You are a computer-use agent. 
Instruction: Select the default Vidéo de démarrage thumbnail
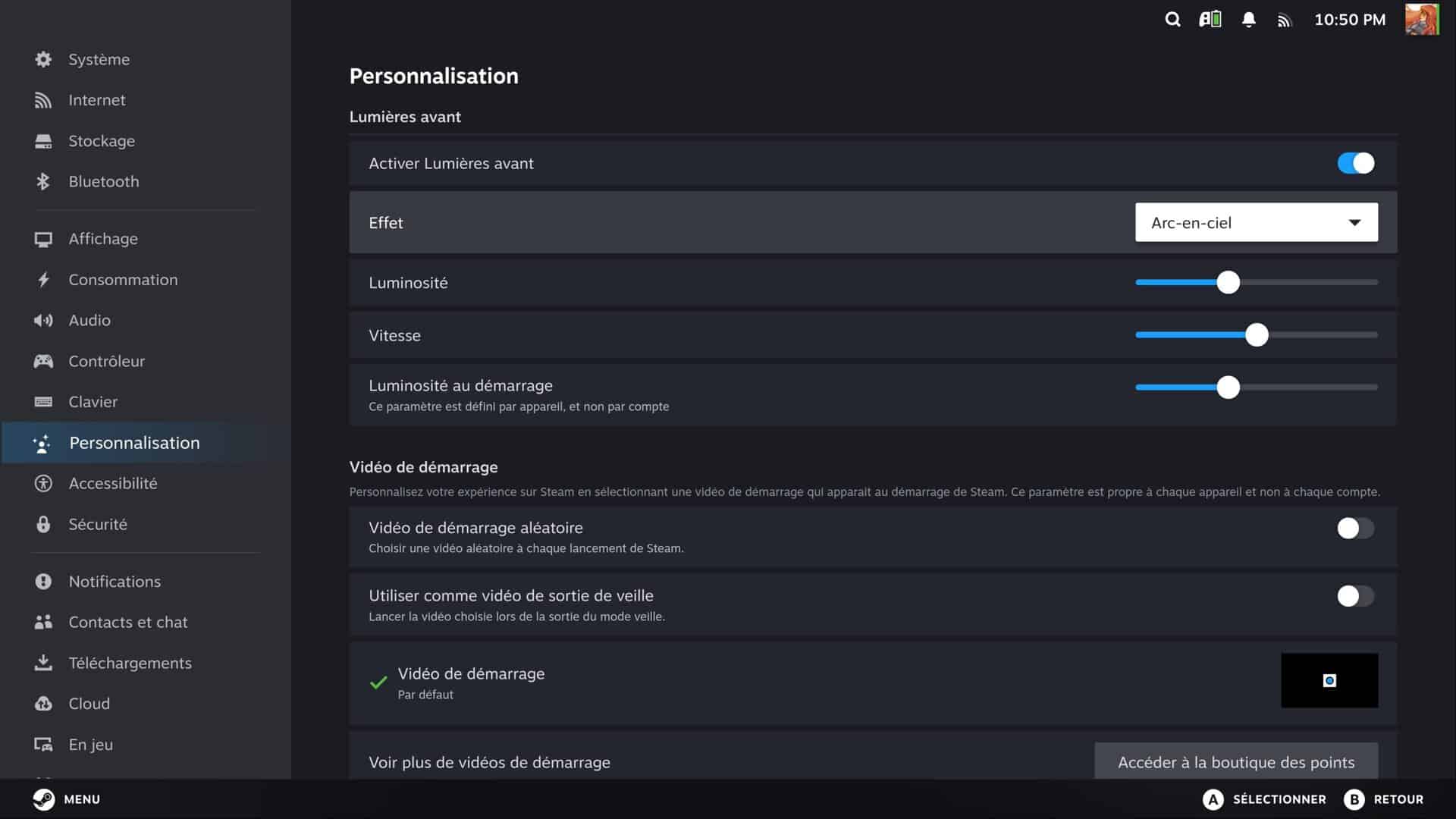tap(1329, 680)
